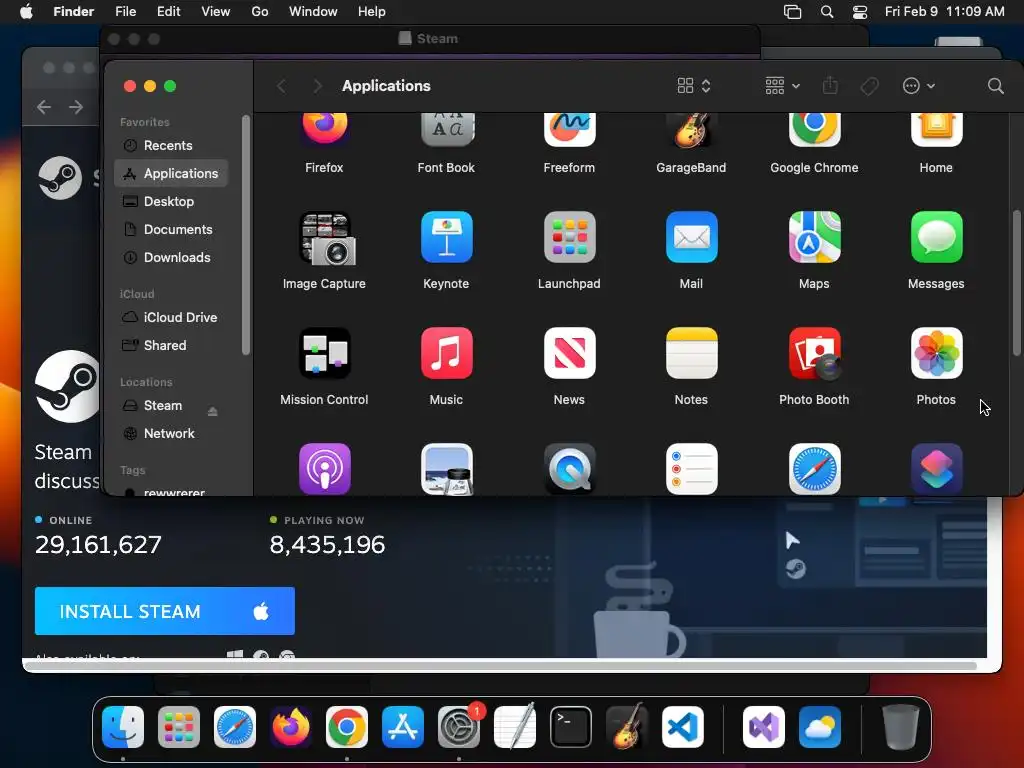Select the Image Capture app
The width and height of the screenshot is (1024, 768).
pos(325,238)
